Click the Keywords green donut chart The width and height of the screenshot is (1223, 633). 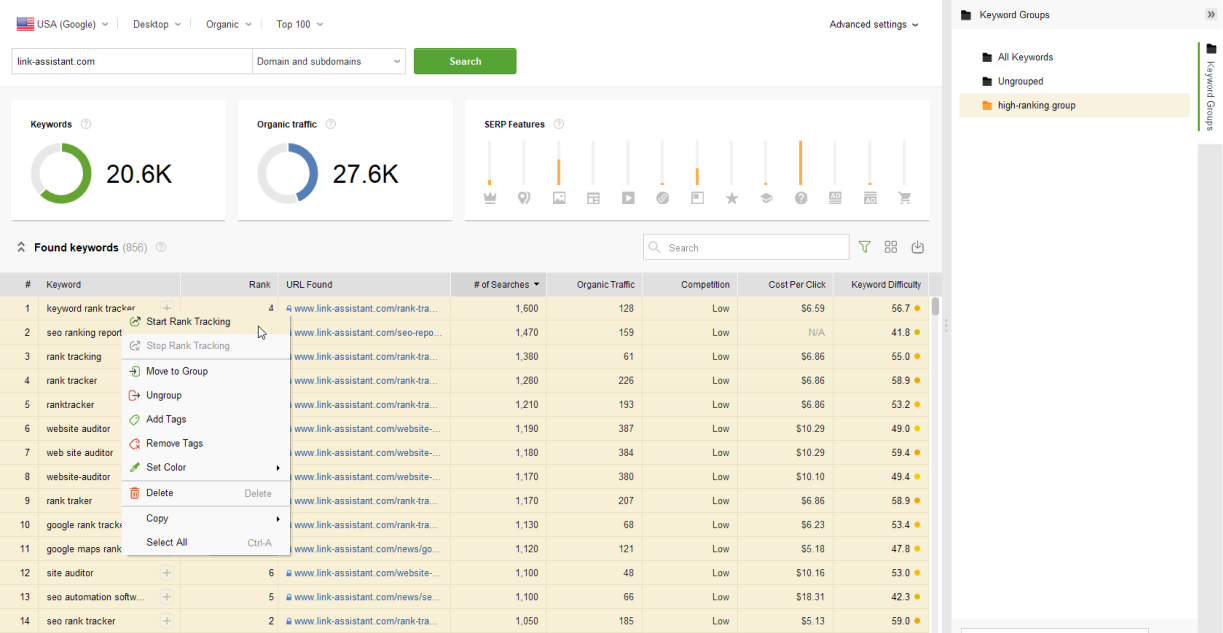pyautogui.click(x=61, y=174)
